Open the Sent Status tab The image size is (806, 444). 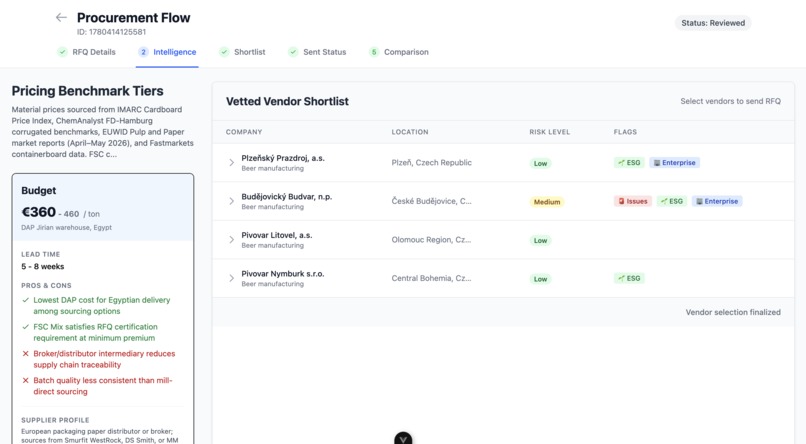tap(317, 52)
